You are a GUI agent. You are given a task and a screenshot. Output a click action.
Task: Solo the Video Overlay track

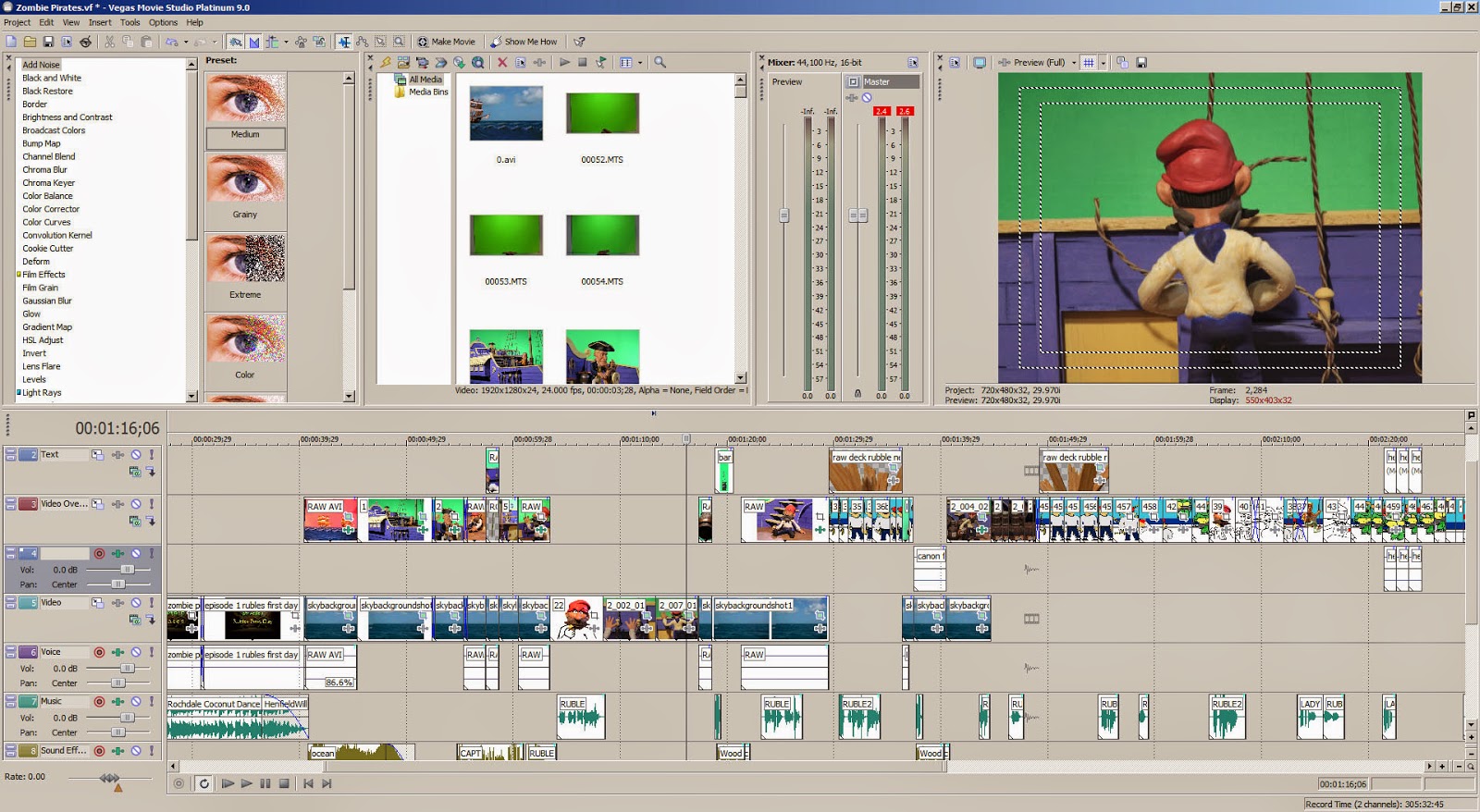point(152,504)
